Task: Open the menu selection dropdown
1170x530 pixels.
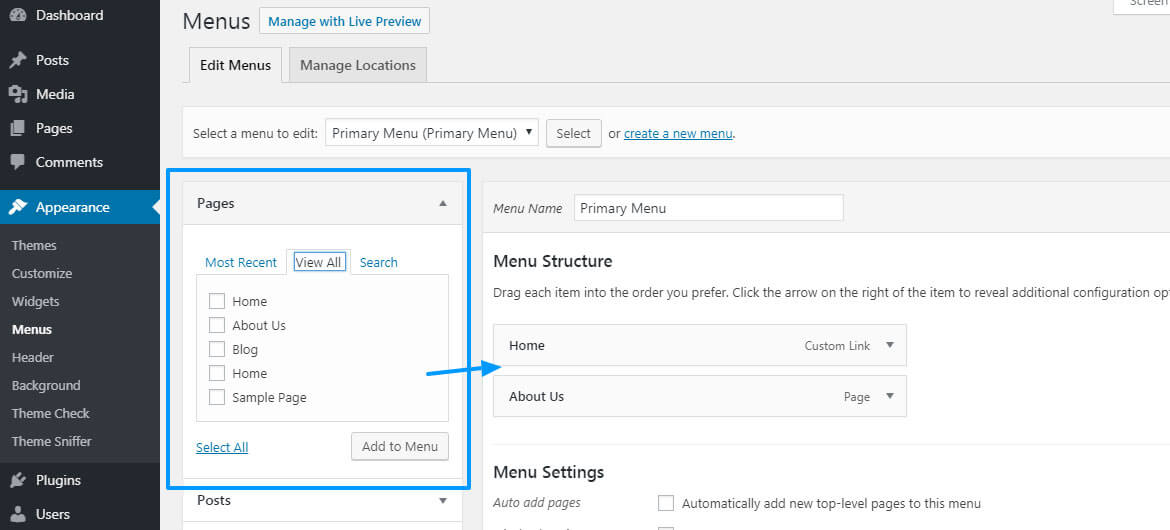Action: click(432, 133)
